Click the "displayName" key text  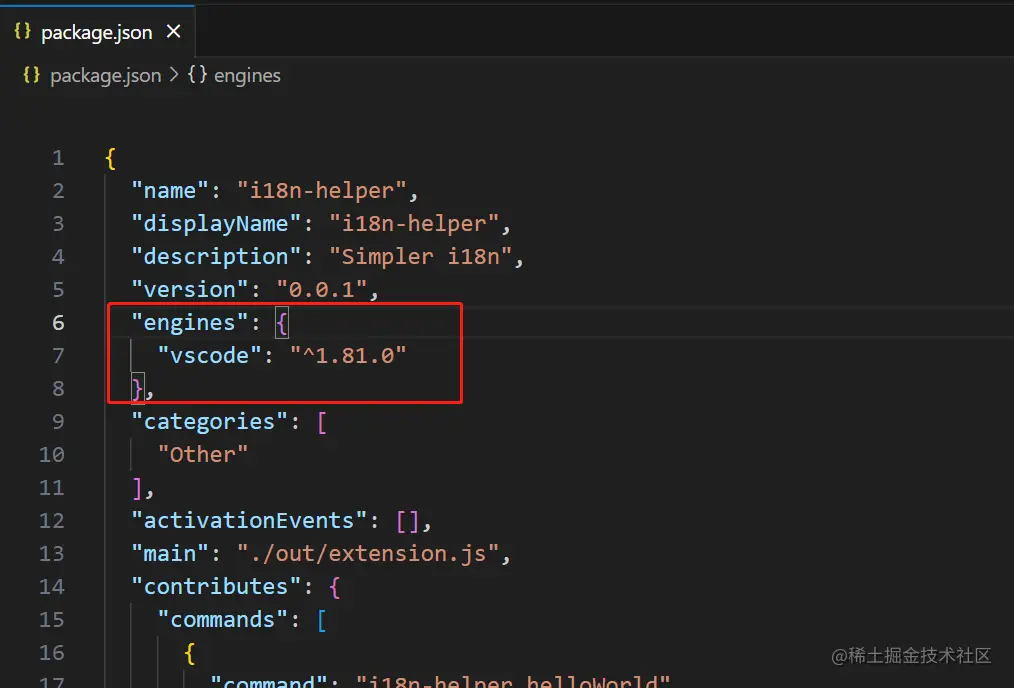click(x=216, y=224)
